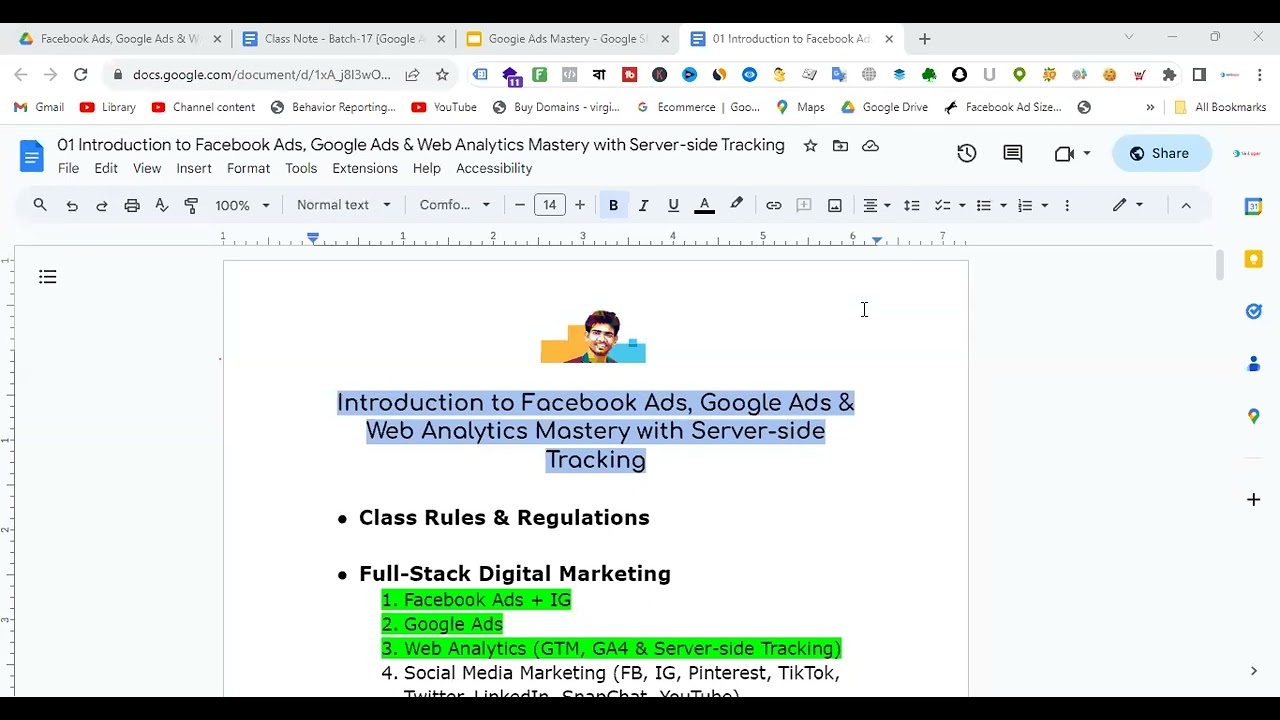Reload the page
Screen dimensions: 1280x720
(81, 74)
